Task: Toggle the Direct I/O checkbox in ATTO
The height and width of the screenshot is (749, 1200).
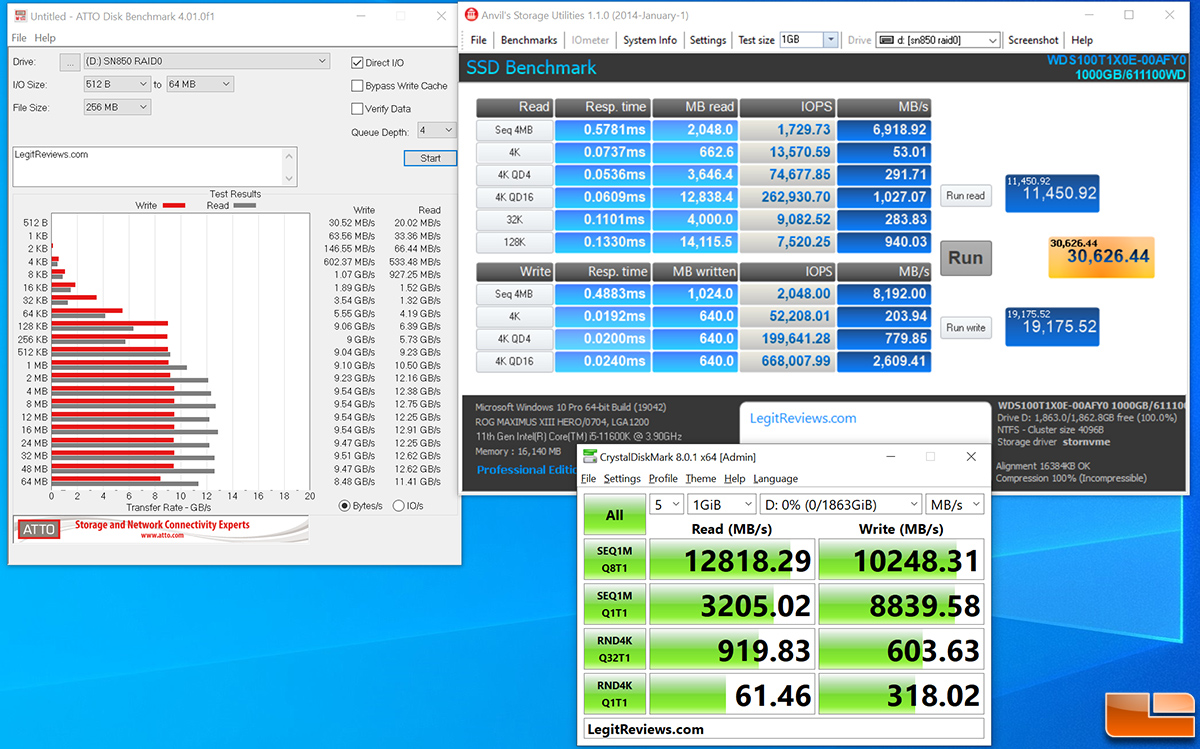Action: [357, 62]
